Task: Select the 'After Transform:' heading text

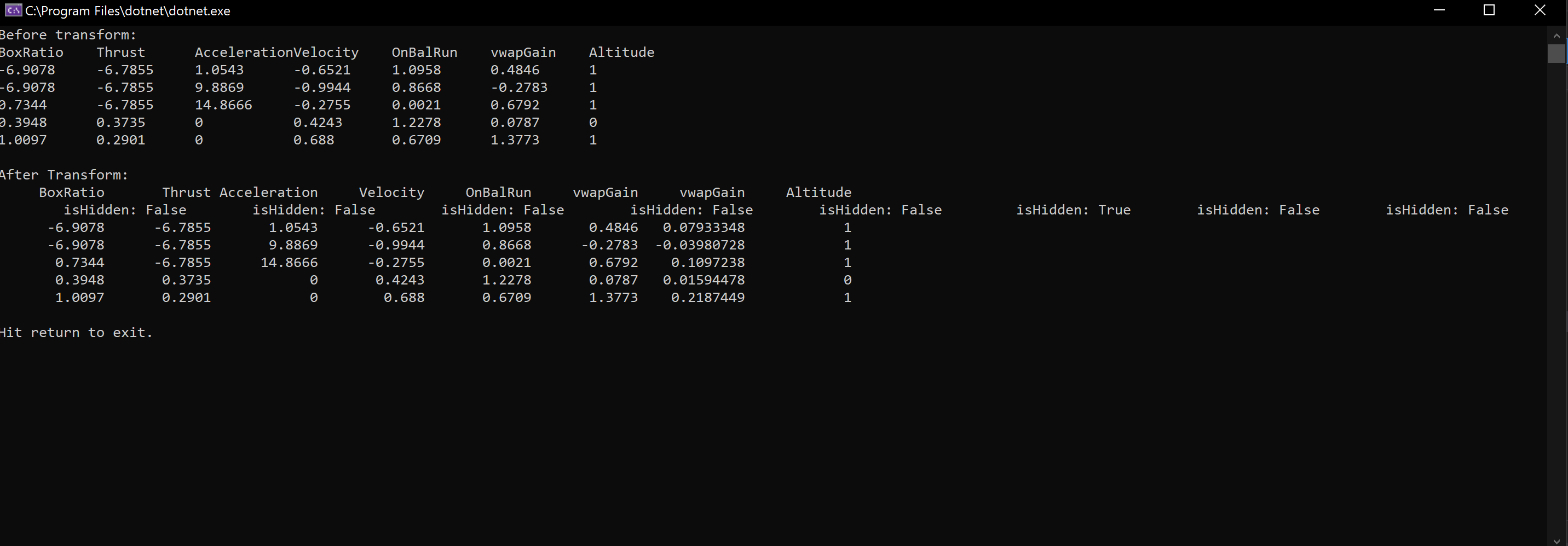Action: tap(64, 175)
